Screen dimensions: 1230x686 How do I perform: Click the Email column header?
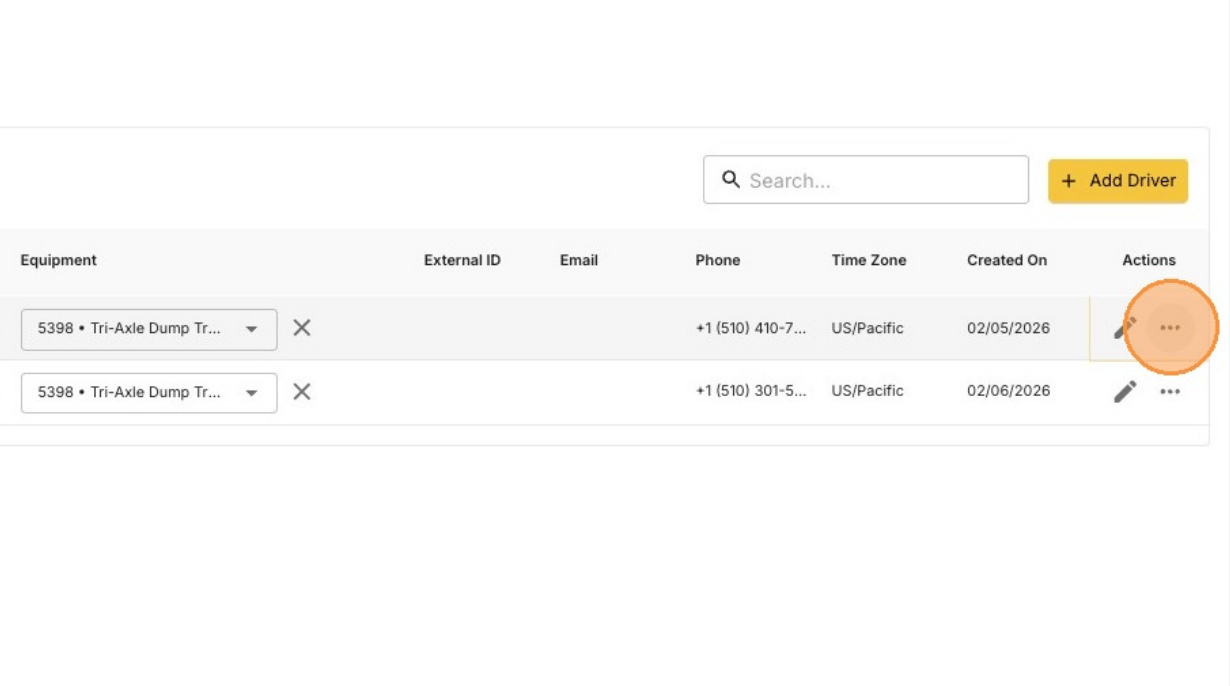579,260
